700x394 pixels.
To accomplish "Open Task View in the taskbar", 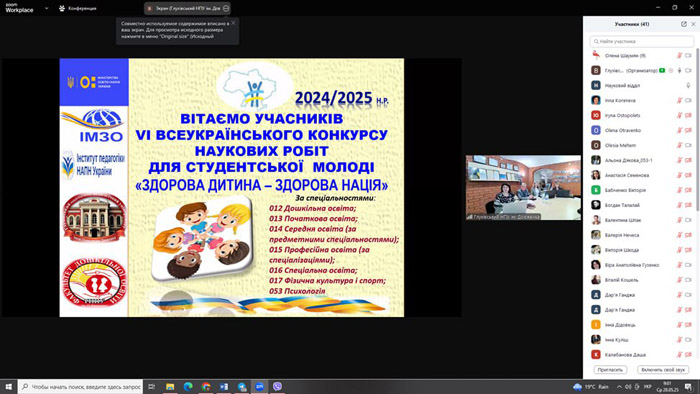I will coord(152,386).
